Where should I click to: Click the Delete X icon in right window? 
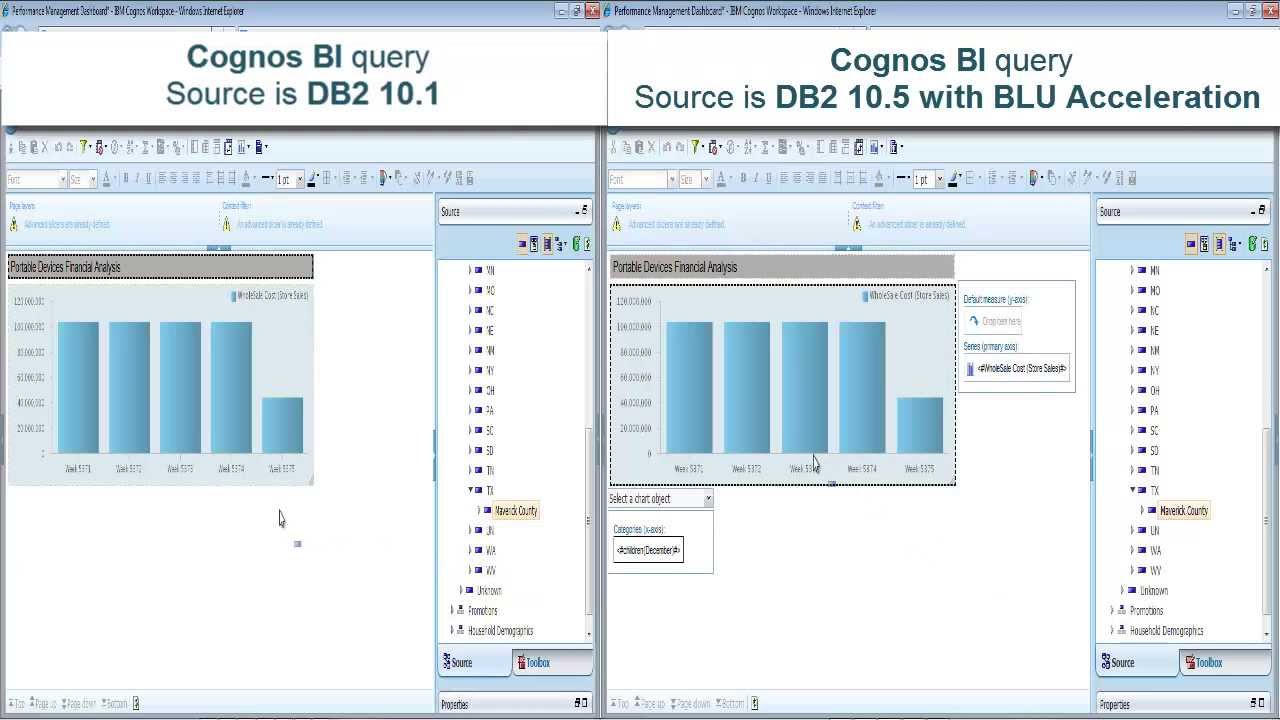(x=651, y=147)
